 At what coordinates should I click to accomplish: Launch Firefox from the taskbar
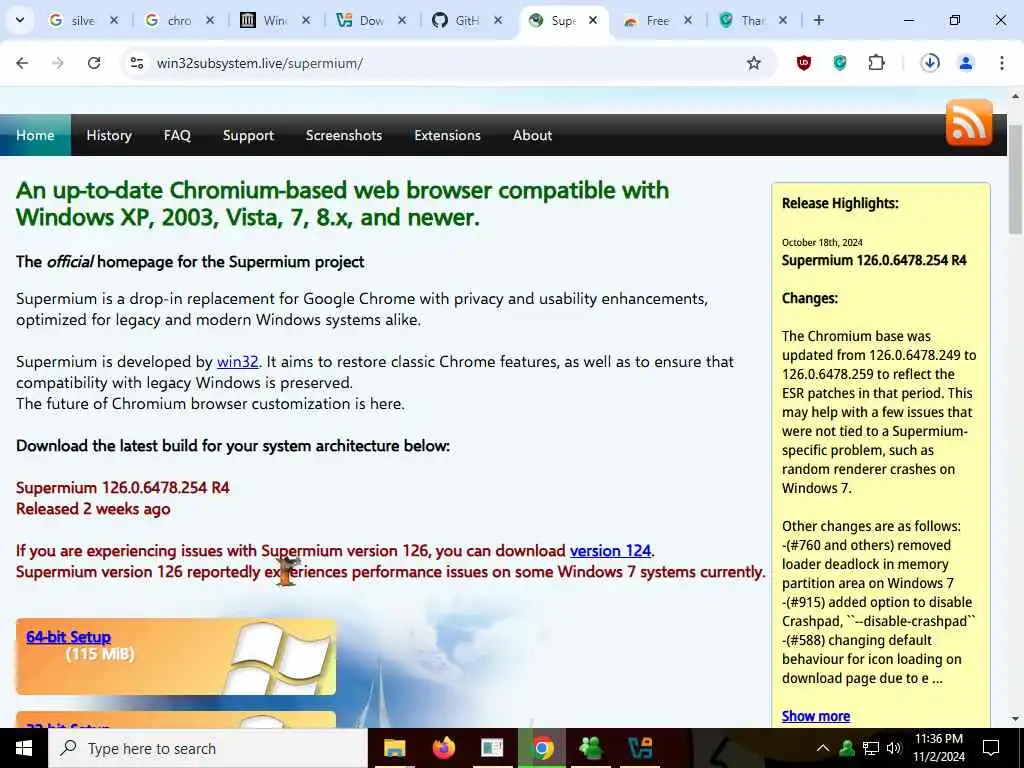444,748
